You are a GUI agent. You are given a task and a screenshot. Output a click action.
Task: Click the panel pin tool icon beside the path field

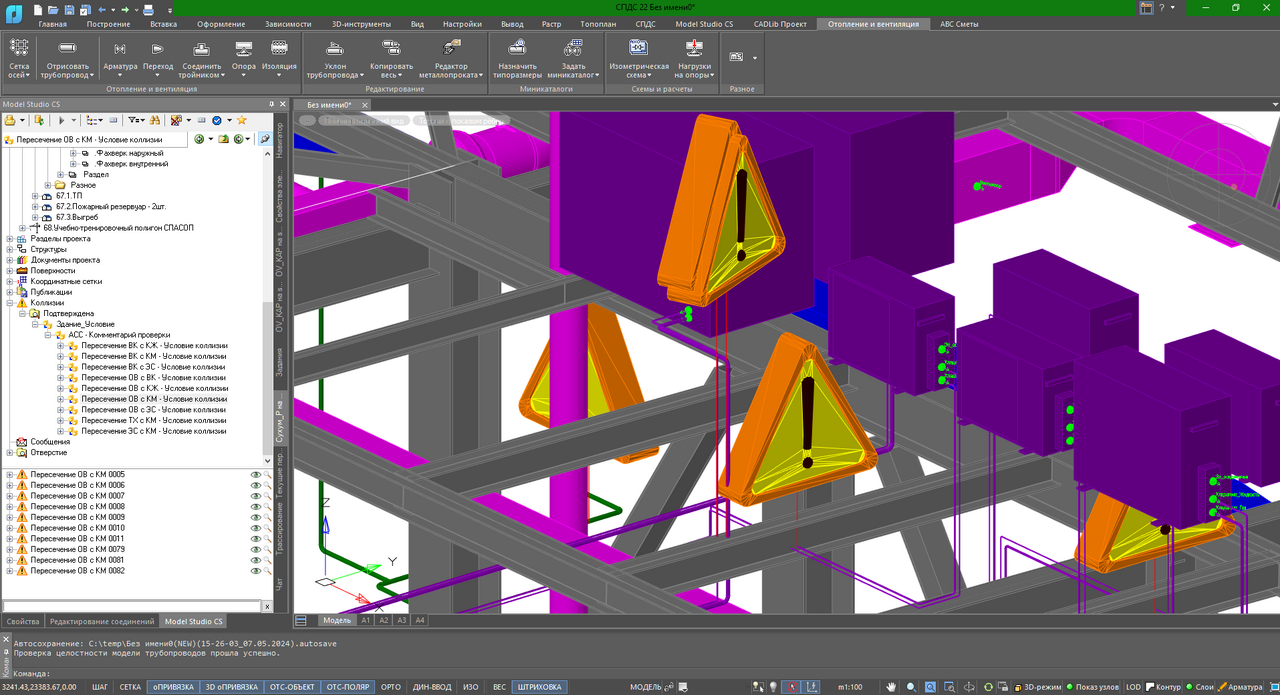265,139
